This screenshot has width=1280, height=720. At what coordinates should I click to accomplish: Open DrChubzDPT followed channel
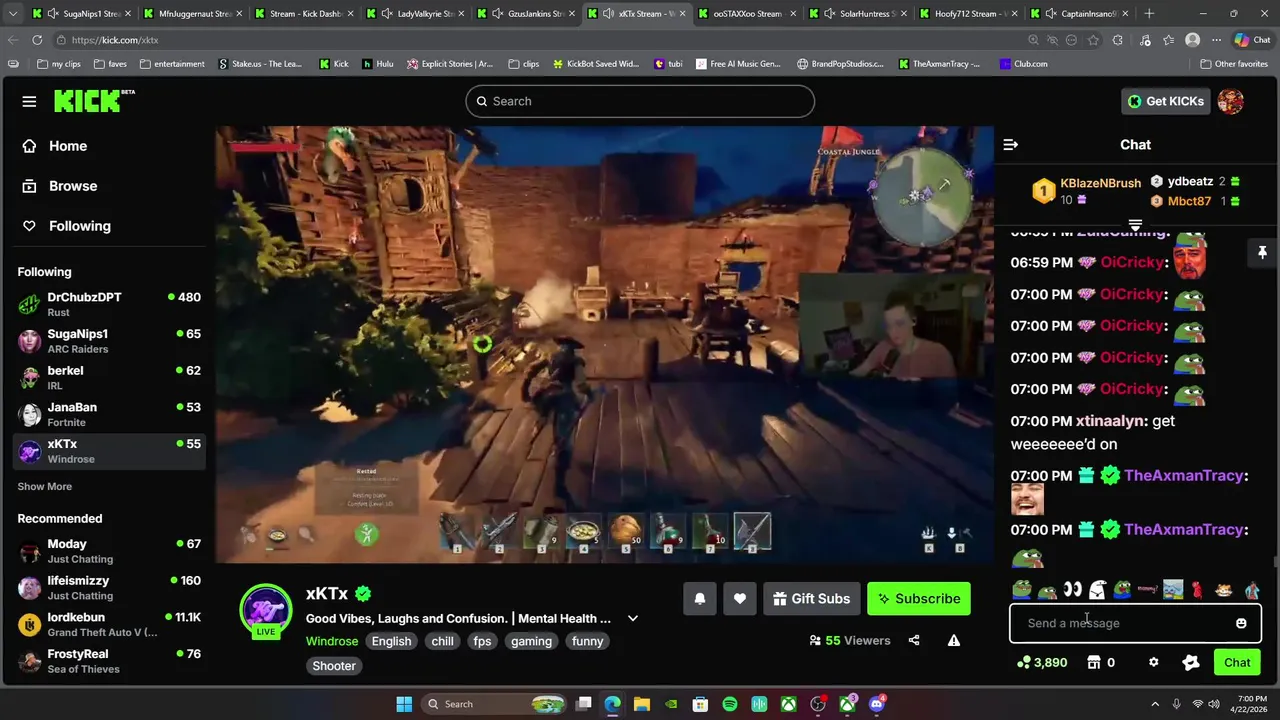click(x=110, y=304)
